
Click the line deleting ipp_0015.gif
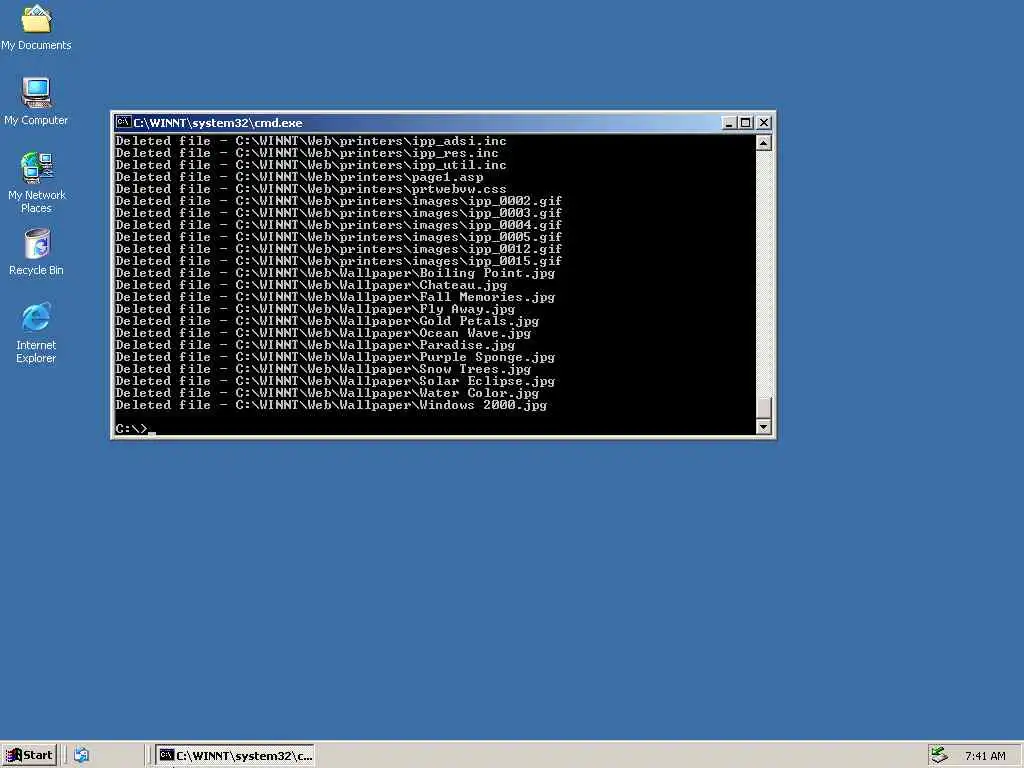point(339,261)
